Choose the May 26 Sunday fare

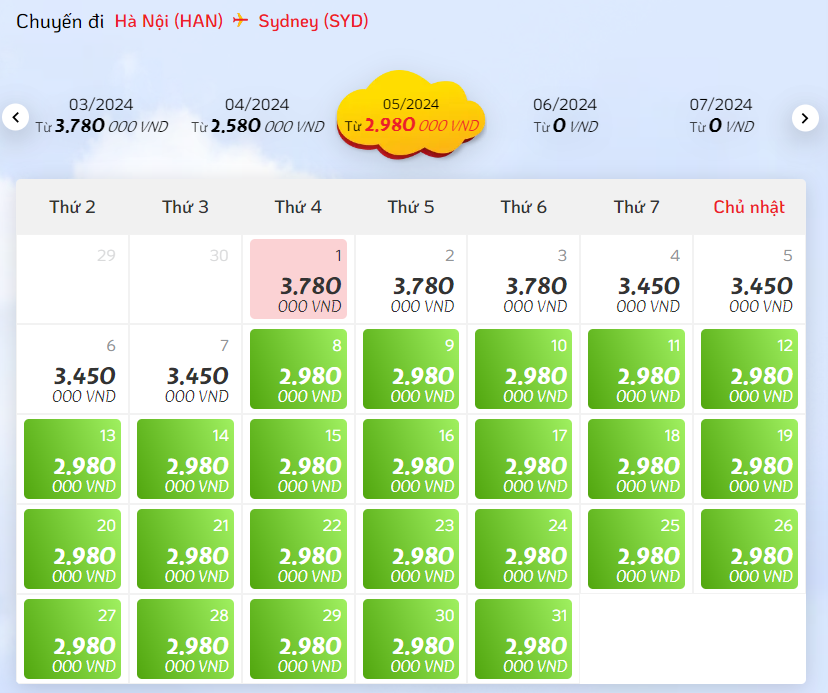[749, 549]
